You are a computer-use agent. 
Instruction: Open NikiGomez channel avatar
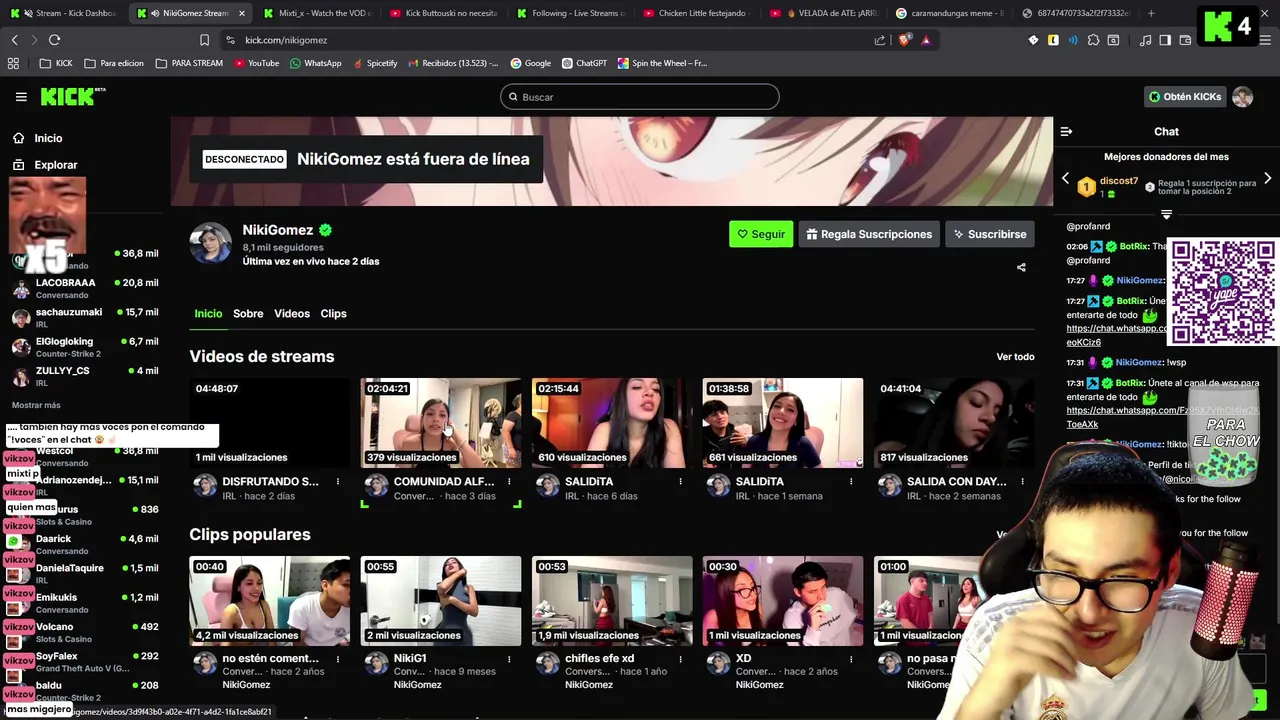pyautogui.click(x=211, y=242)
